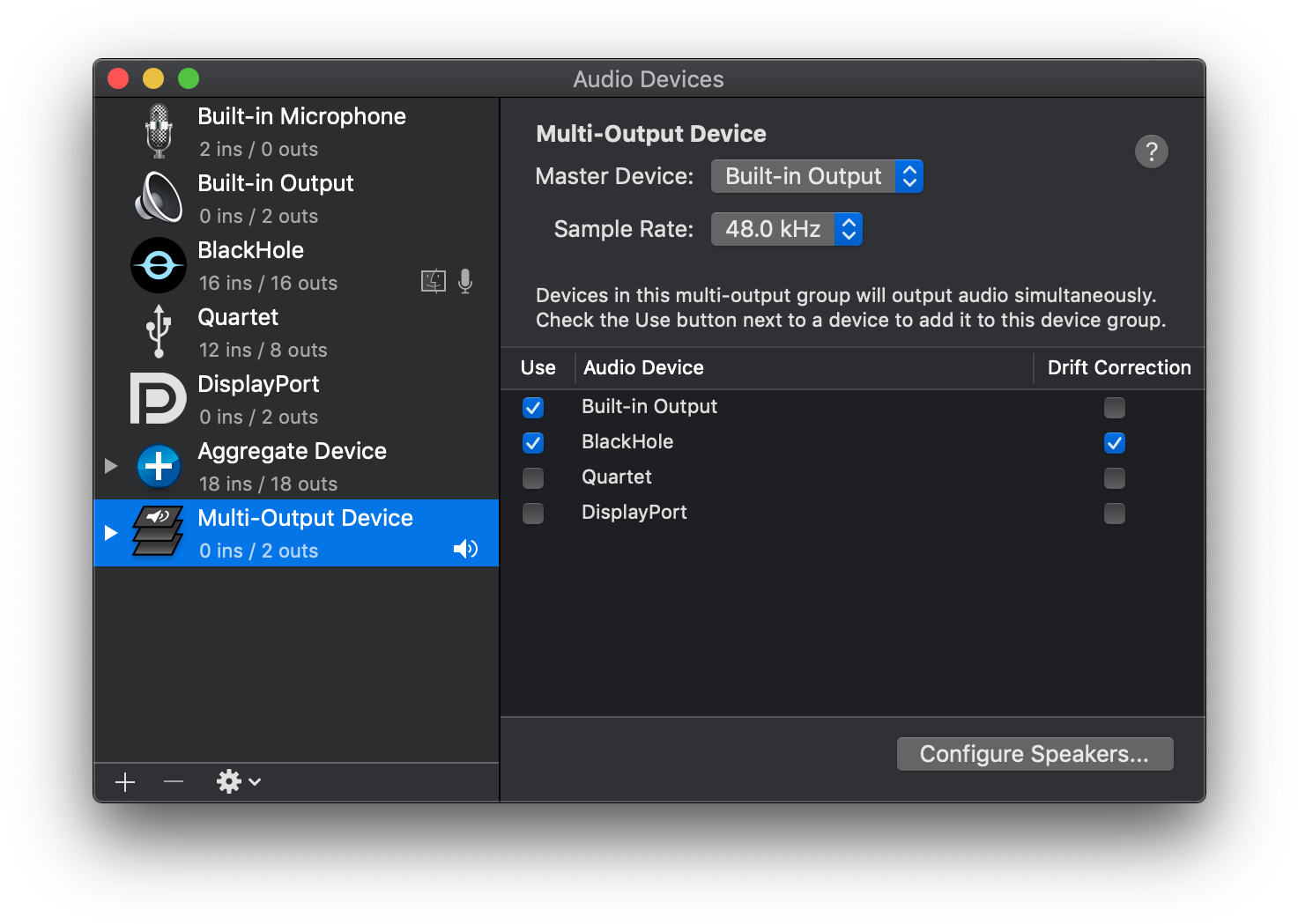The height and width of the screenshot is (924, 1298).
Task: Expand the Multi-Output Device disclosure triangle
Action: pos(111,532)
